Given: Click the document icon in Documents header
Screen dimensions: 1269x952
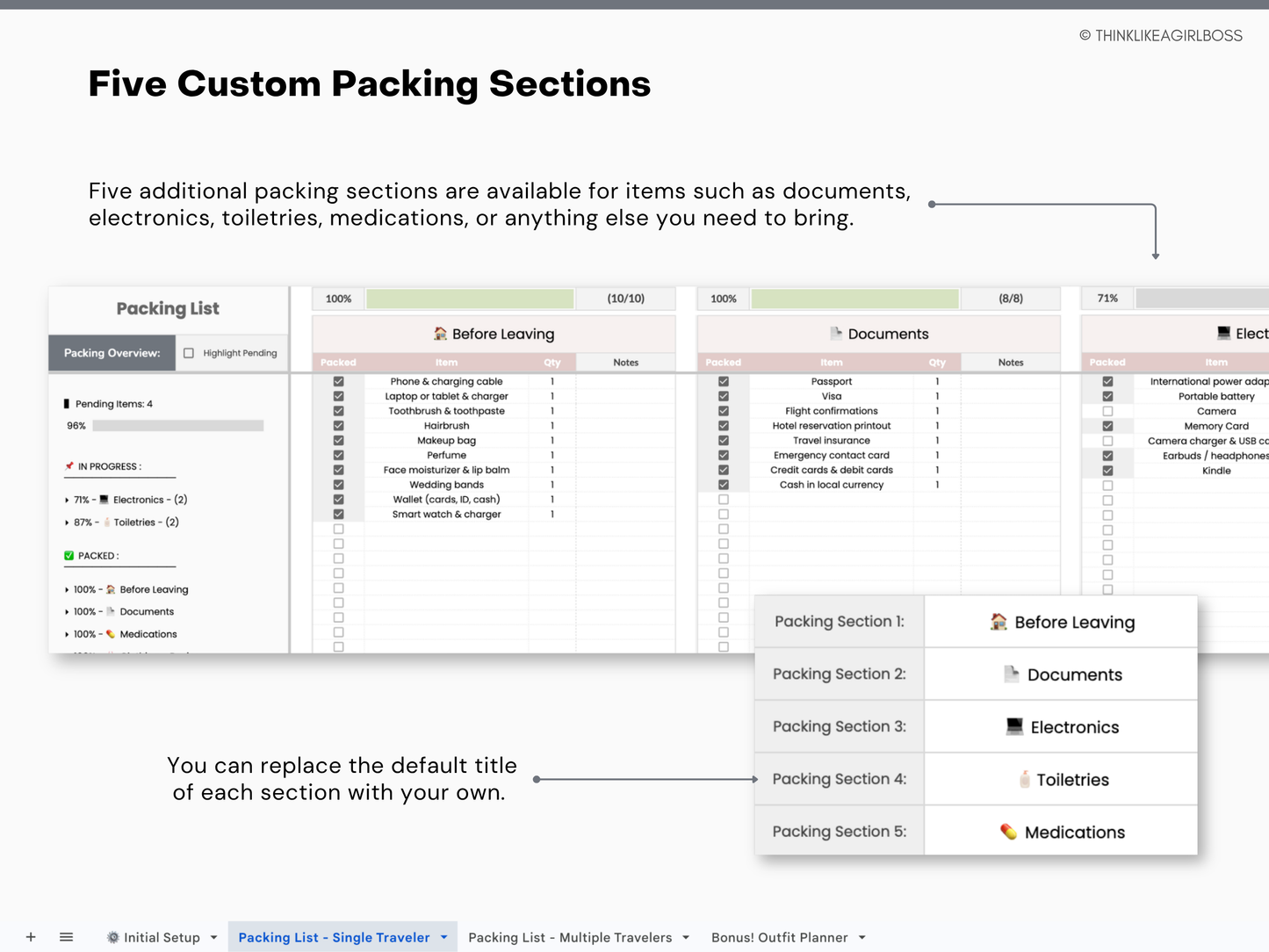Looking at the screenshot, I should click(x=836, y=334).
